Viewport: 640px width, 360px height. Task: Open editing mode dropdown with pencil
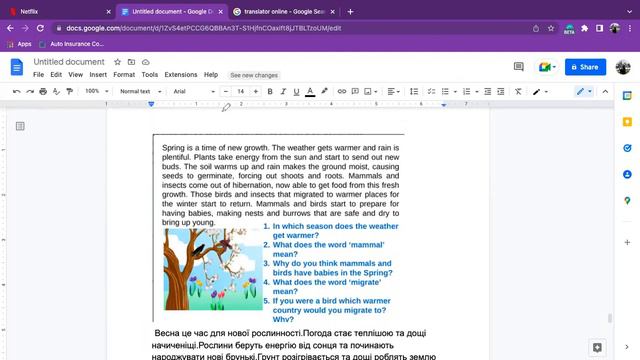[x=584, y=91]
